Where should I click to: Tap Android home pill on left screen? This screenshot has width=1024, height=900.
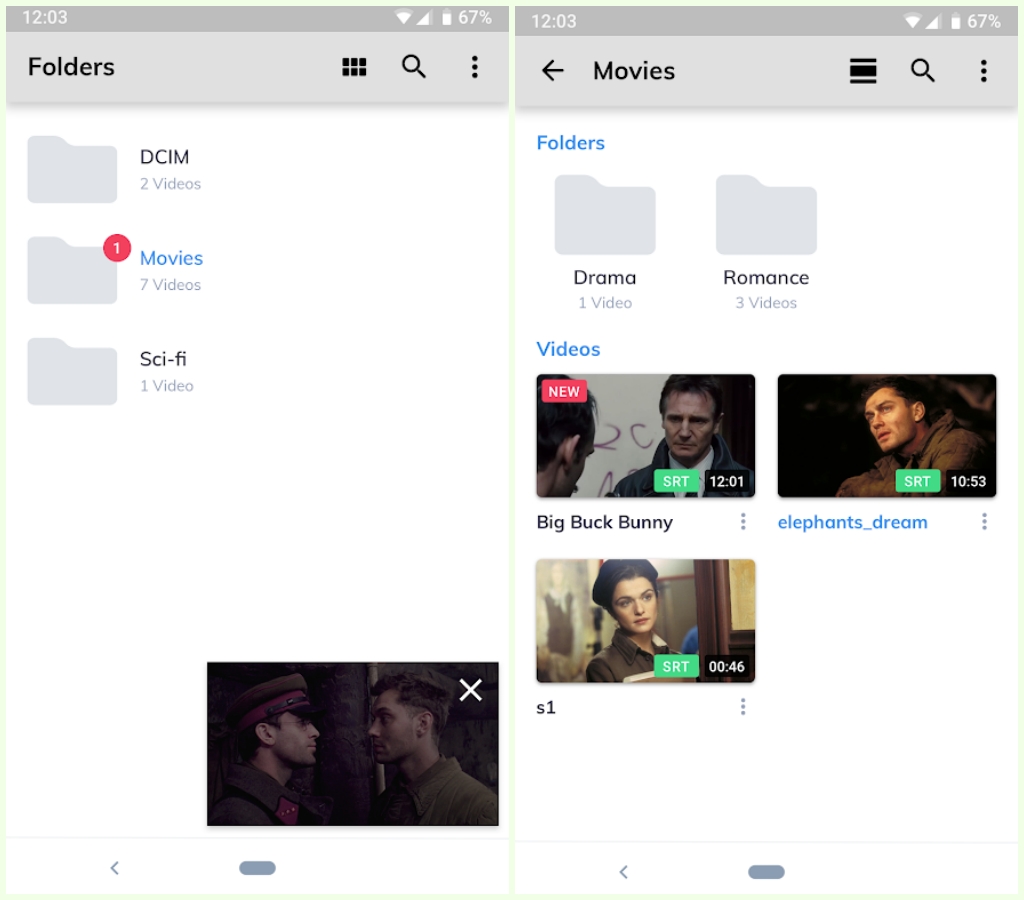coord(257,868)
